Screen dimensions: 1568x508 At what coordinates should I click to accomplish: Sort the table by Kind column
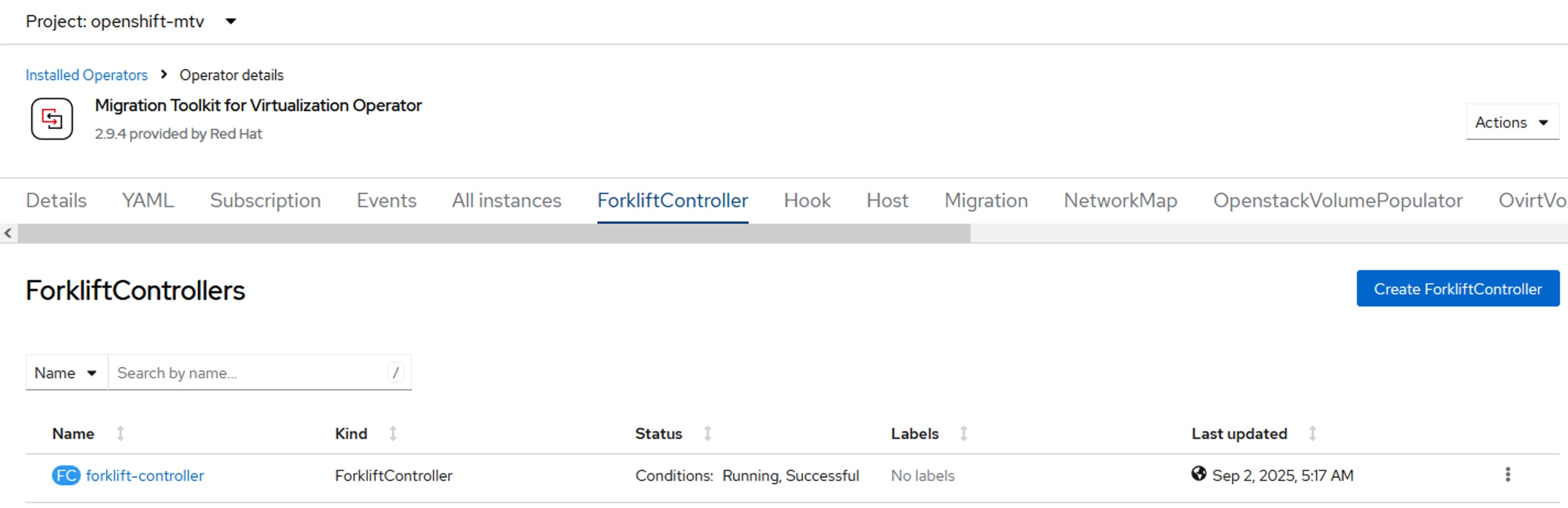point(393,433)
